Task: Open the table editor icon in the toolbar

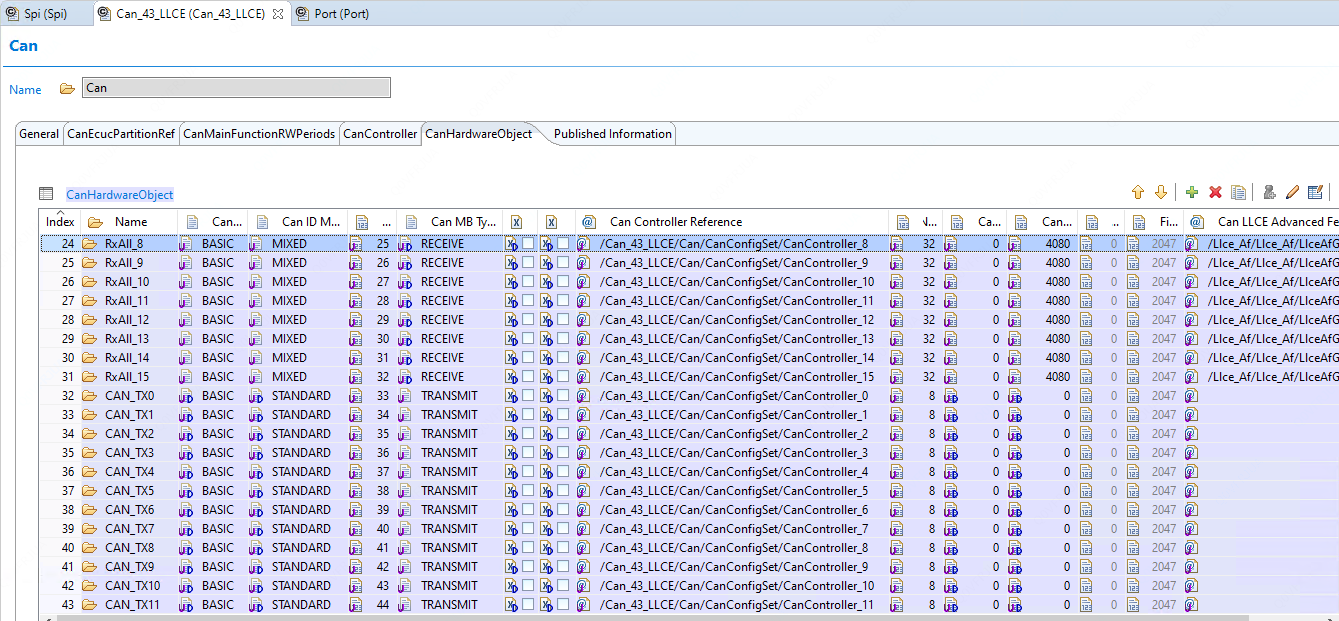Action: coord(1315,192)
